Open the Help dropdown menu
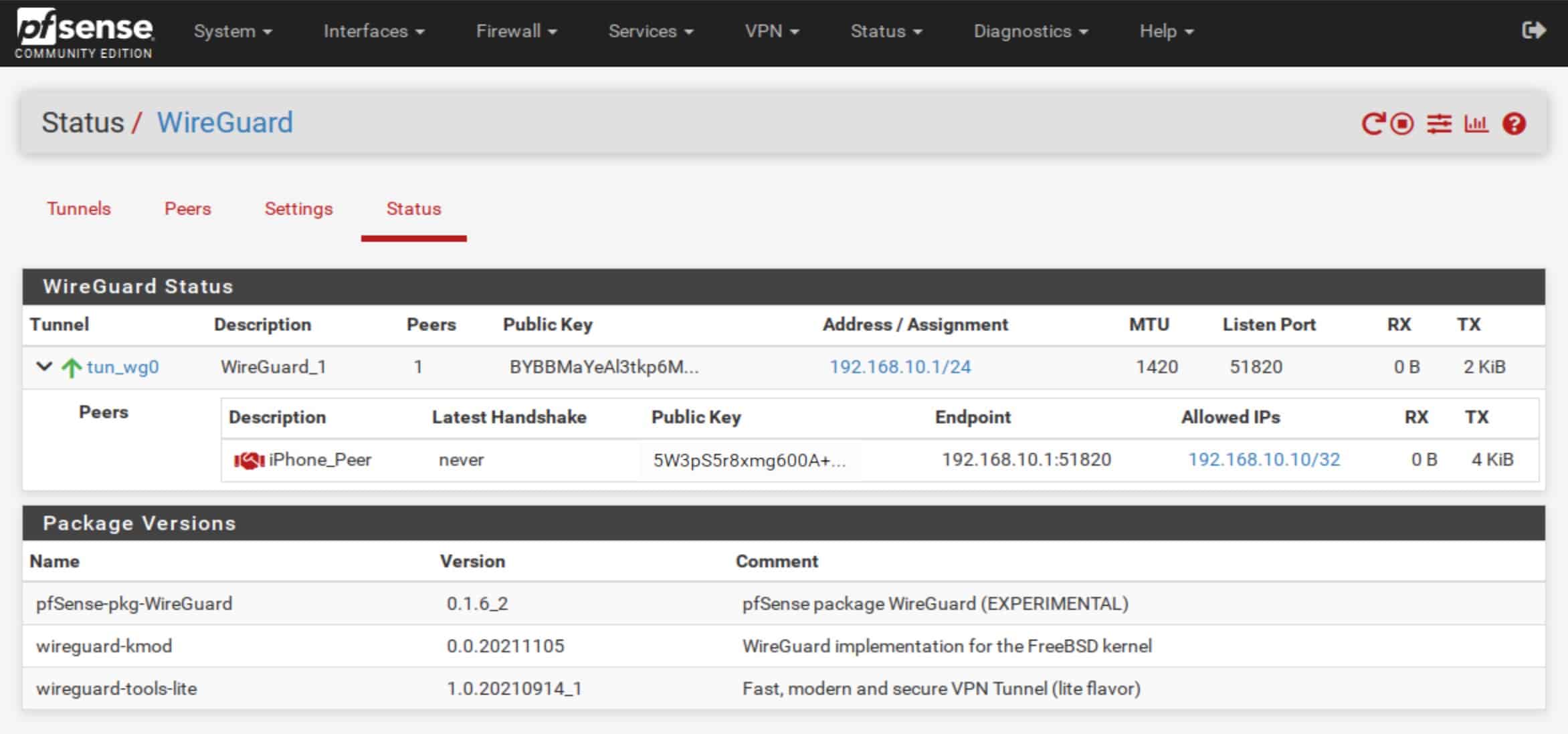Screen dimensions: 1568x734 1167,31
